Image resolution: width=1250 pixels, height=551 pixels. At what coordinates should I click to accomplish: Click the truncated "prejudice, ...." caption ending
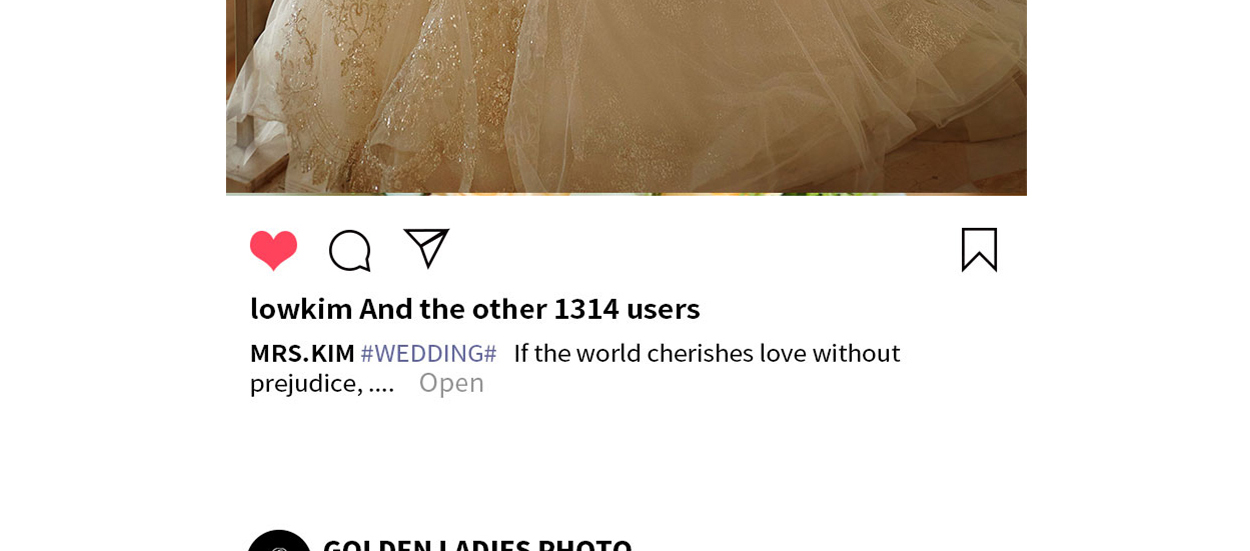click(x=322, y=383)
